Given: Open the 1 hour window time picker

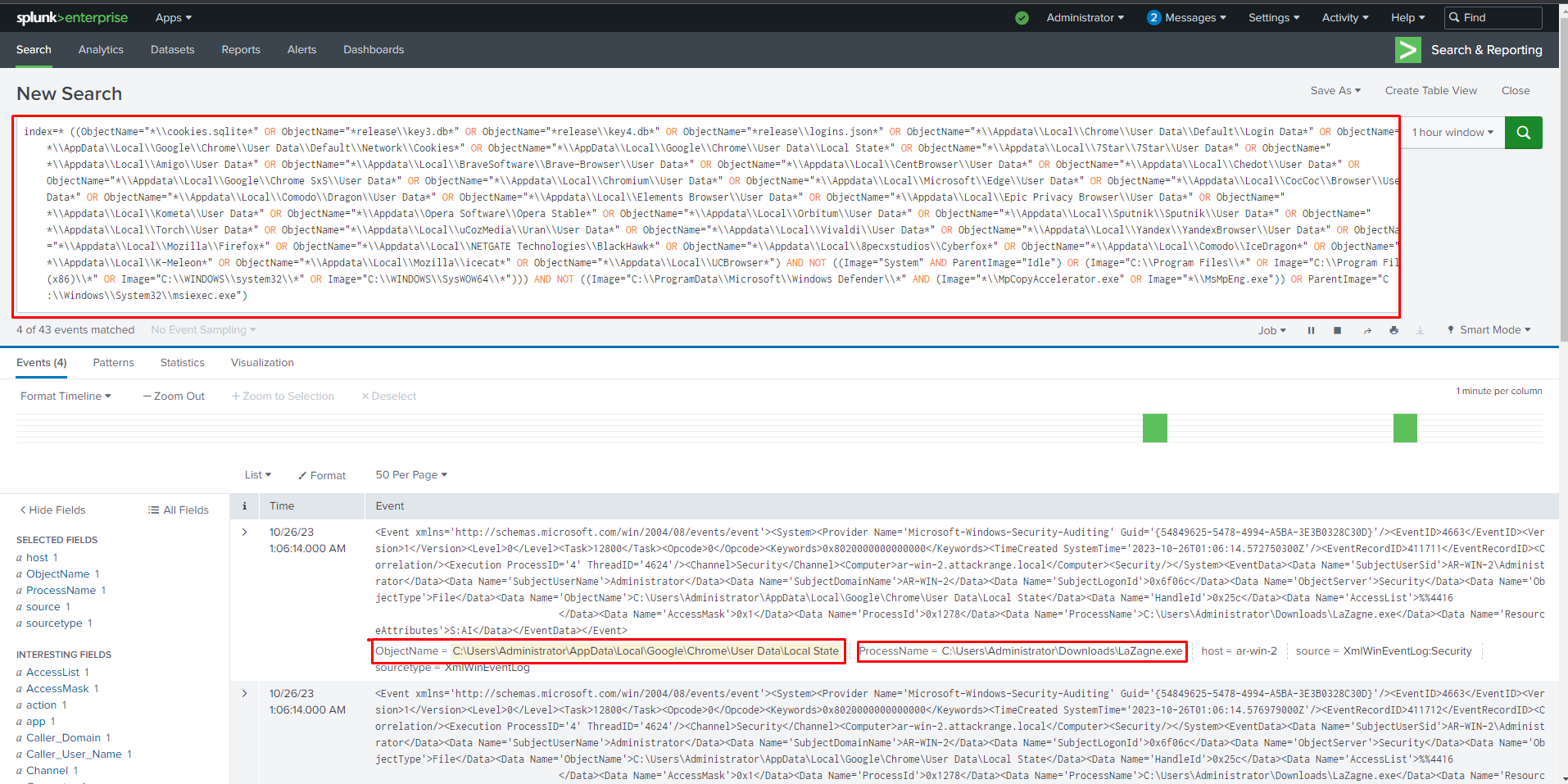Looking at the screenshot, I should click(1450, 132).
